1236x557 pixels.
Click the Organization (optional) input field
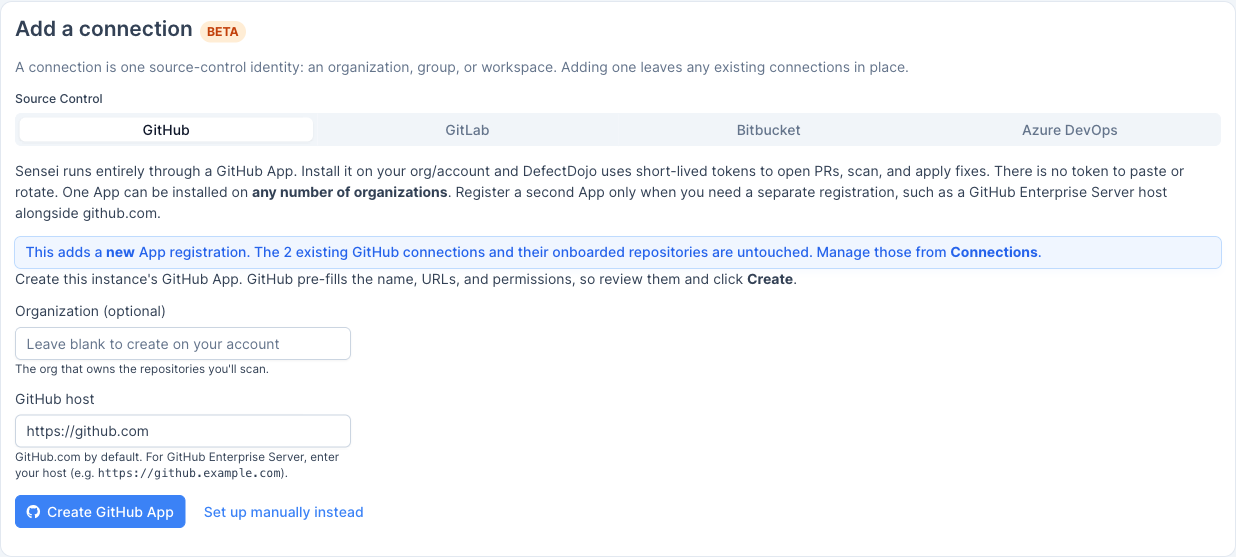click(x=183, y=344)
